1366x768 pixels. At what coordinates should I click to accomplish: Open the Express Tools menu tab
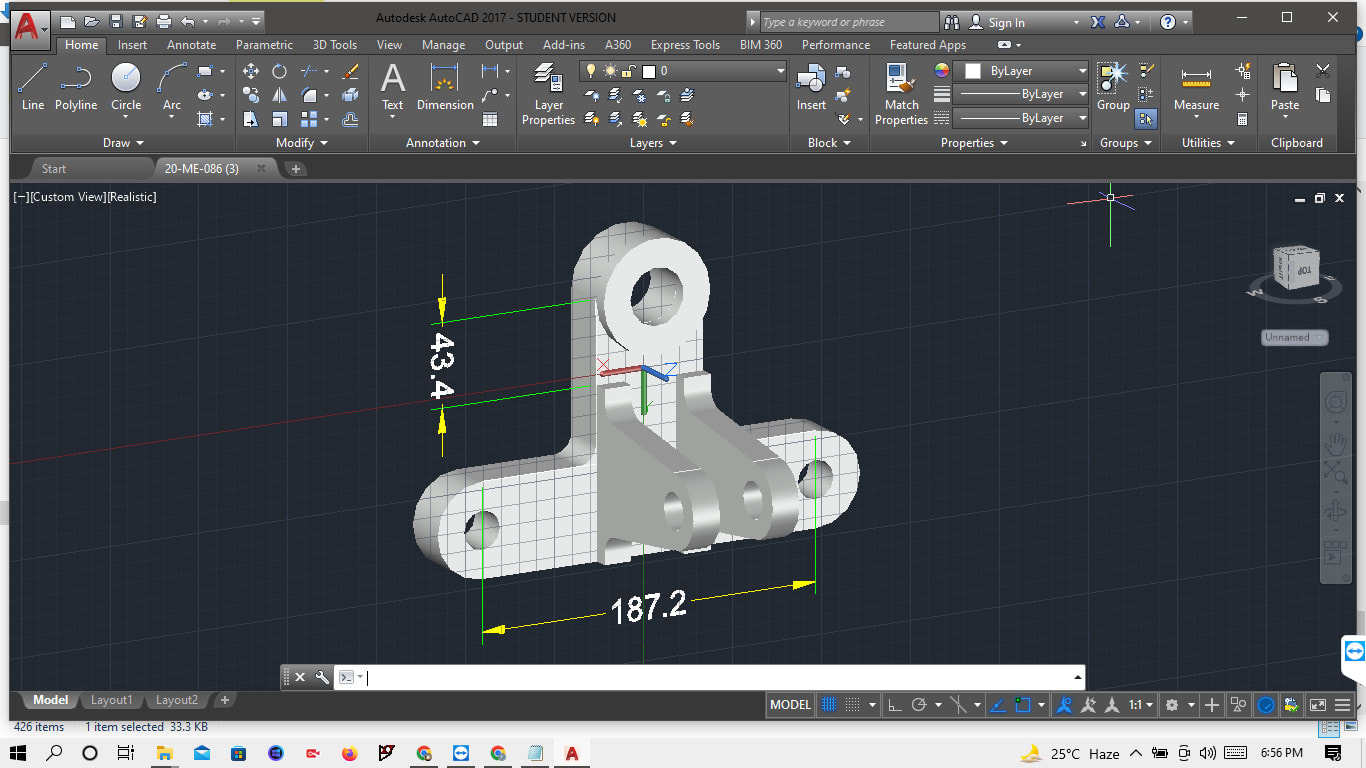pos(685,44)
